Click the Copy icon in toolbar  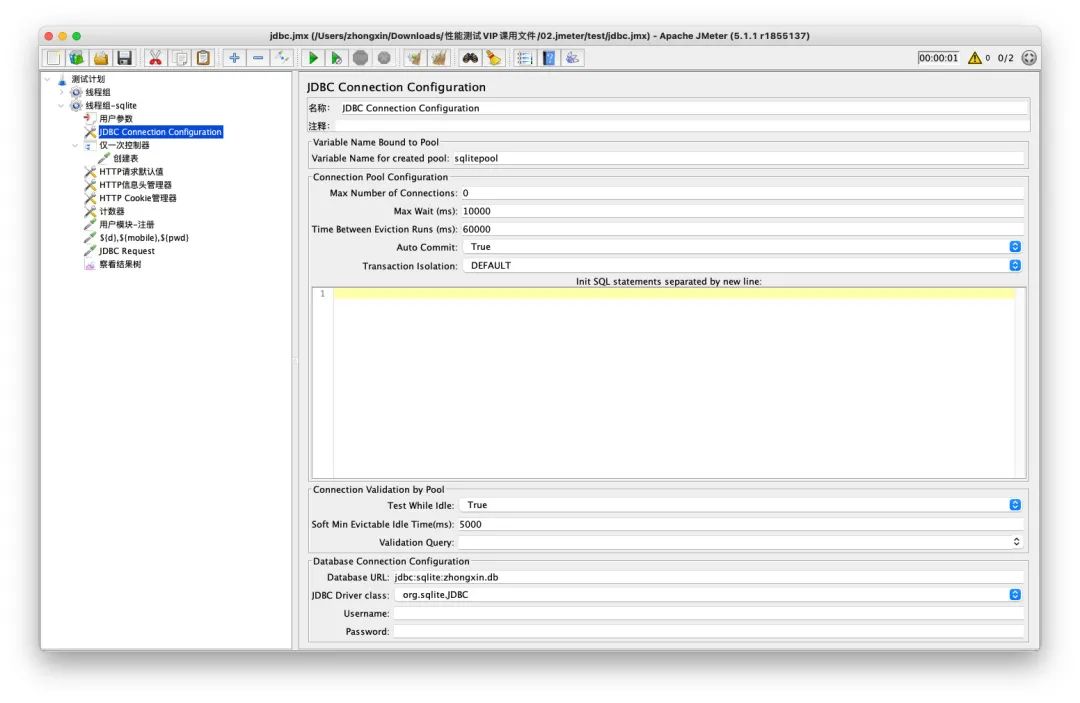[x=180, y=59]
